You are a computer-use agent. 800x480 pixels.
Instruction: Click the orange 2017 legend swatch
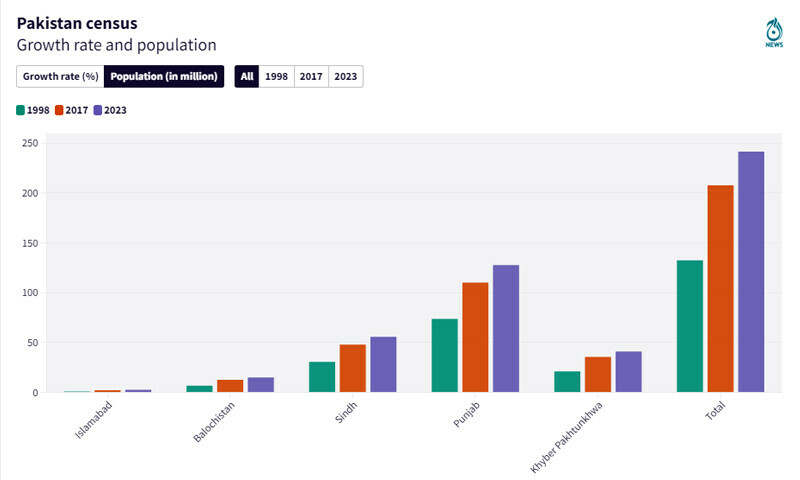tap(59, 110)
